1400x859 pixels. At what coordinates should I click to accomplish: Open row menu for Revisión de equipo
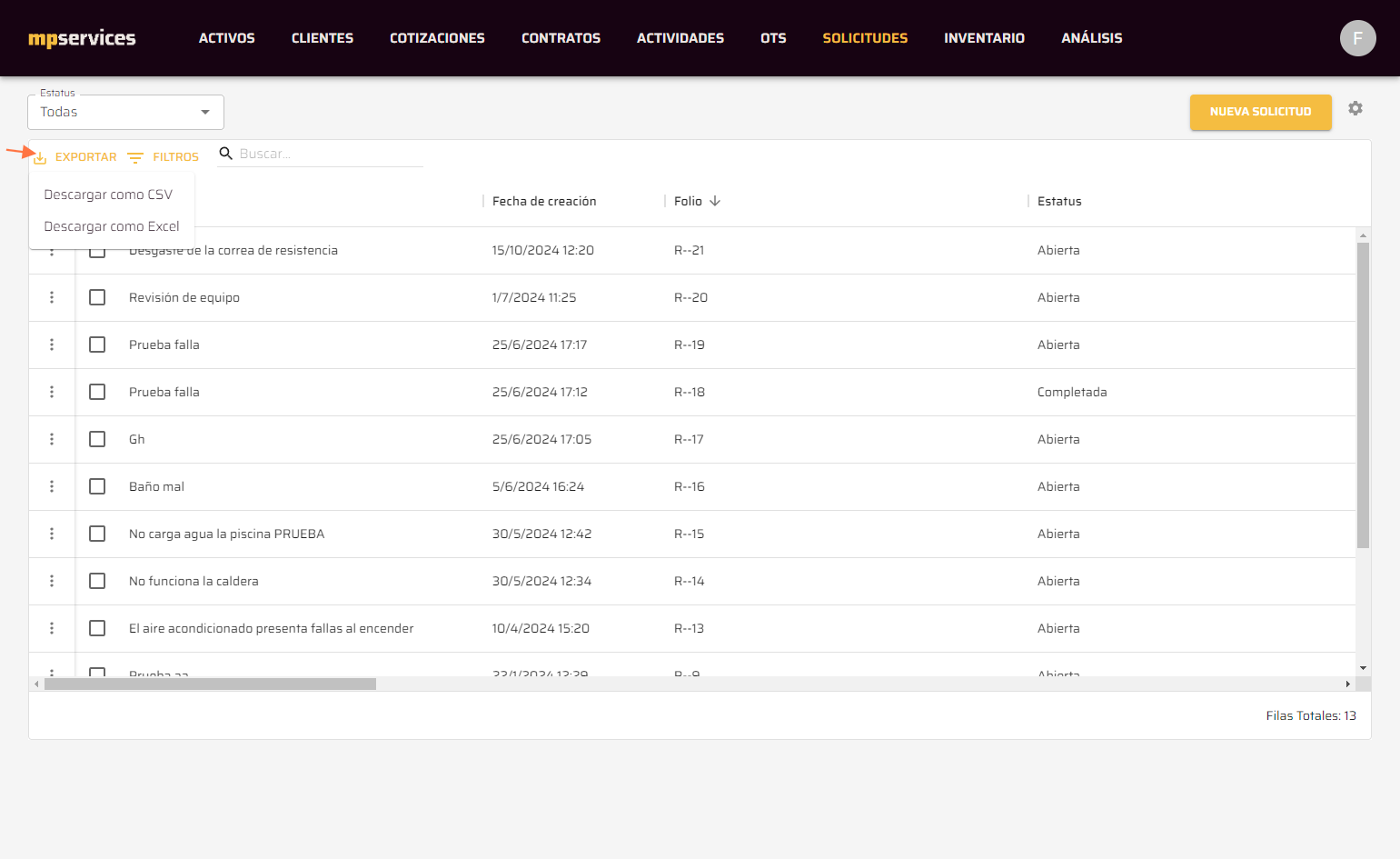pyautogui.click(x=52, y=297)
